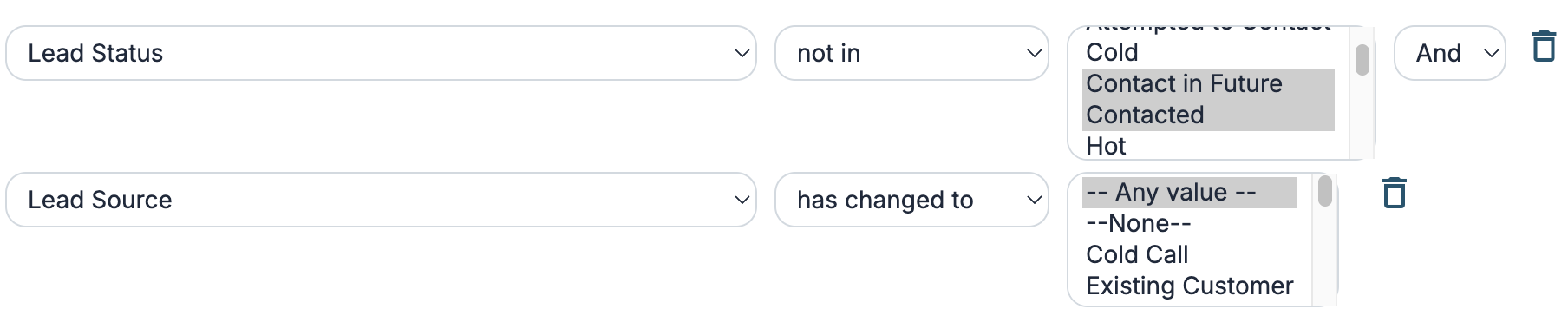The height and width of the screenshot is (316, 1568).
Task: Open the And logic connector dropdown
Action: pyautogui.click(x=1449, y=53)
